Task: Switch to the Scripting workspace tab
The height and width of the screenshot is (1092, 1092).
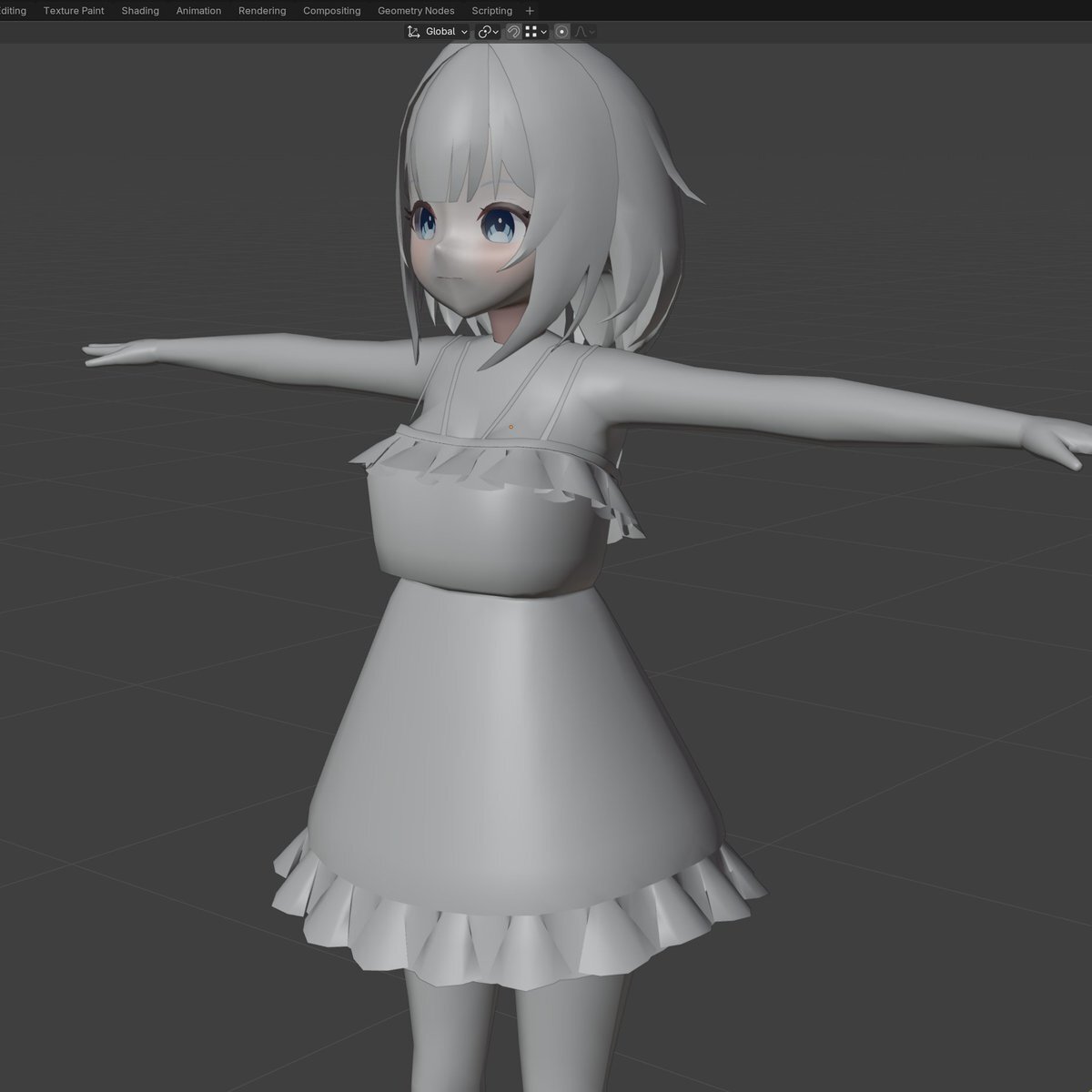Action: pyautogui.click(x=491, y=11)
